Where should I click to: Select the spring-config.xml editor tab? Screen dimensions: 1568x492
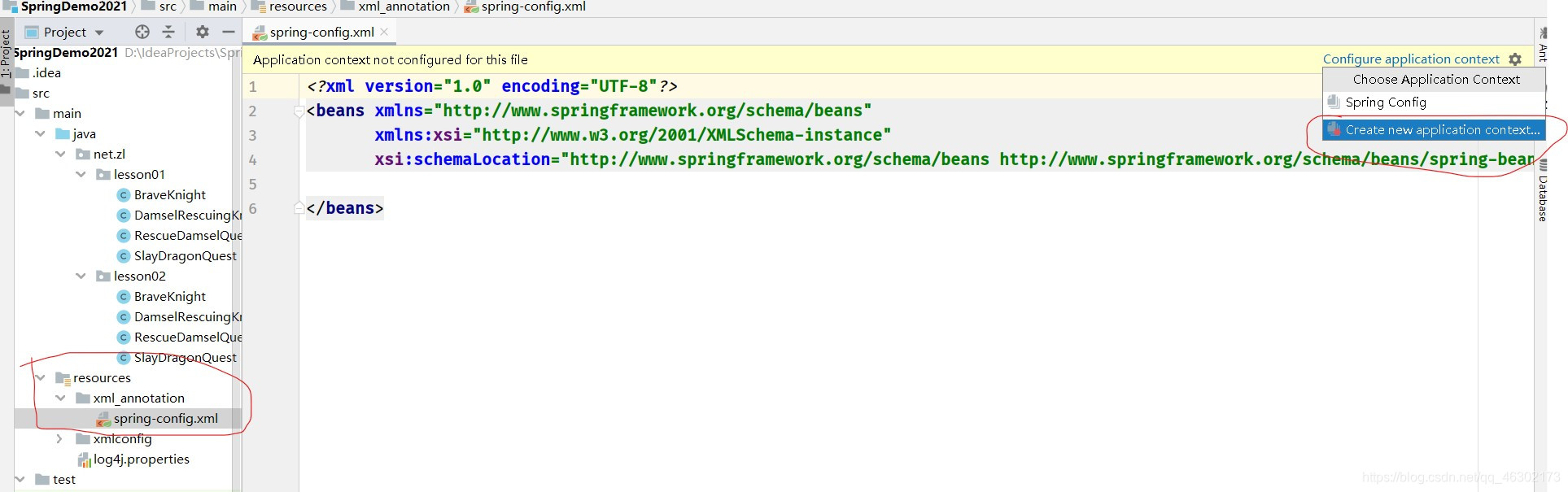pos(321,32)
